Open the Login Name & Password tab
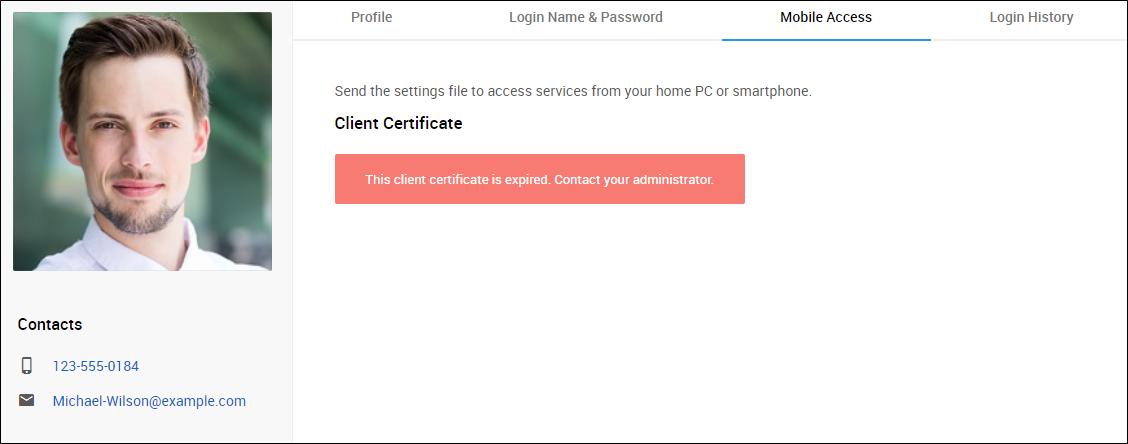 click(585, 17)
